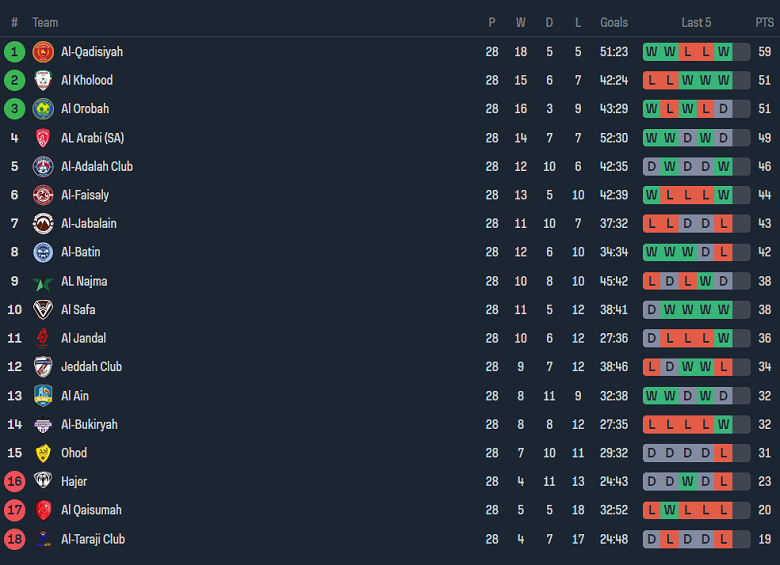This screenshot has height=565, width=780.
Task: Click the Last 5 column header
Action: click(x=696, y=22)
